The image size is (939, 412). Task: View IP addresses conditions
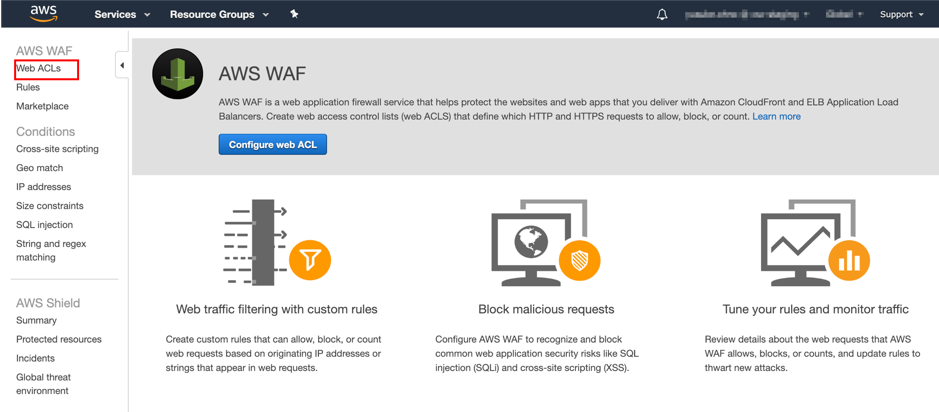coord(43,187)
